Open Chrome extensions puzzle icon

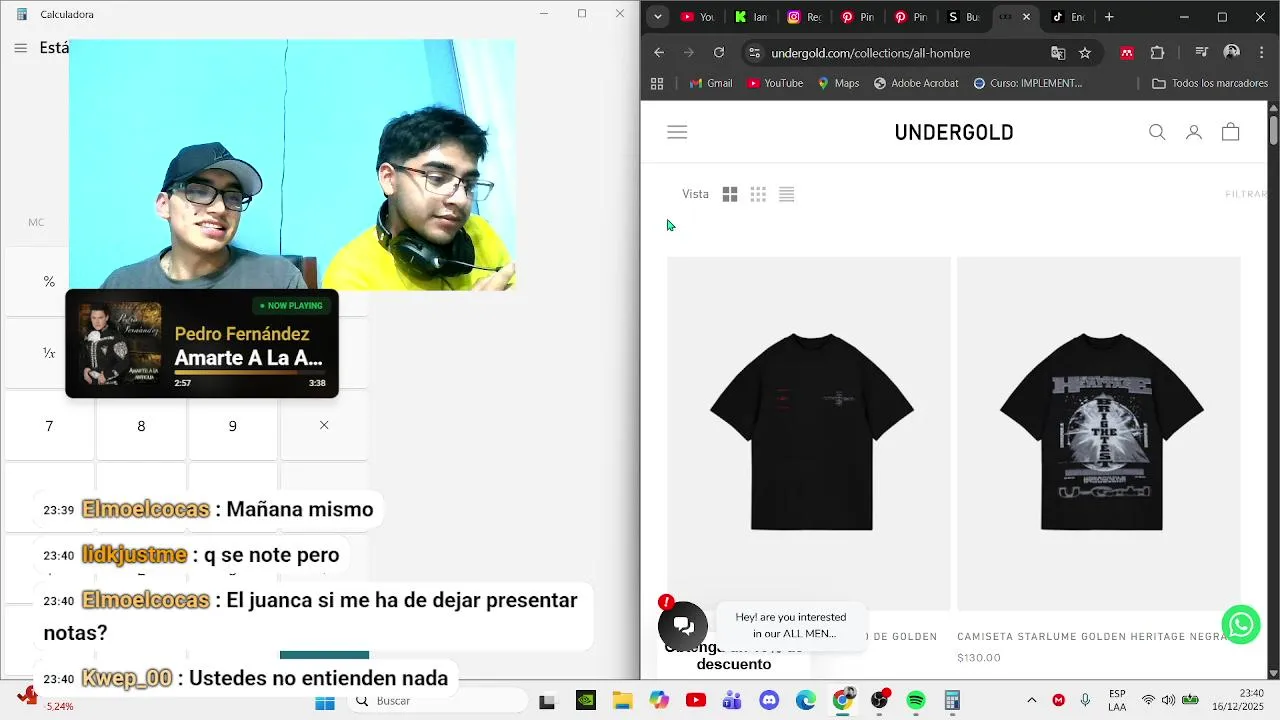click(x=1157, y=53)
